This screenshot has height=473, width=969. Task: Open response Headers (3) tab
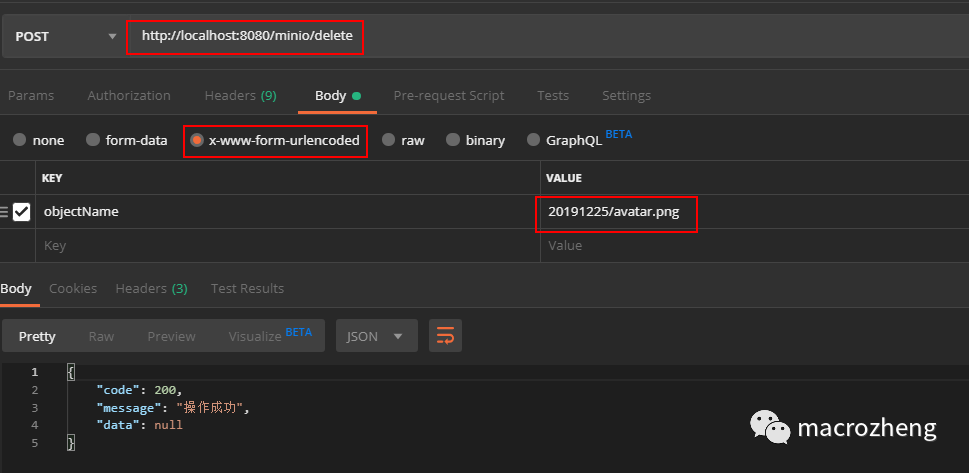point(151,289)
